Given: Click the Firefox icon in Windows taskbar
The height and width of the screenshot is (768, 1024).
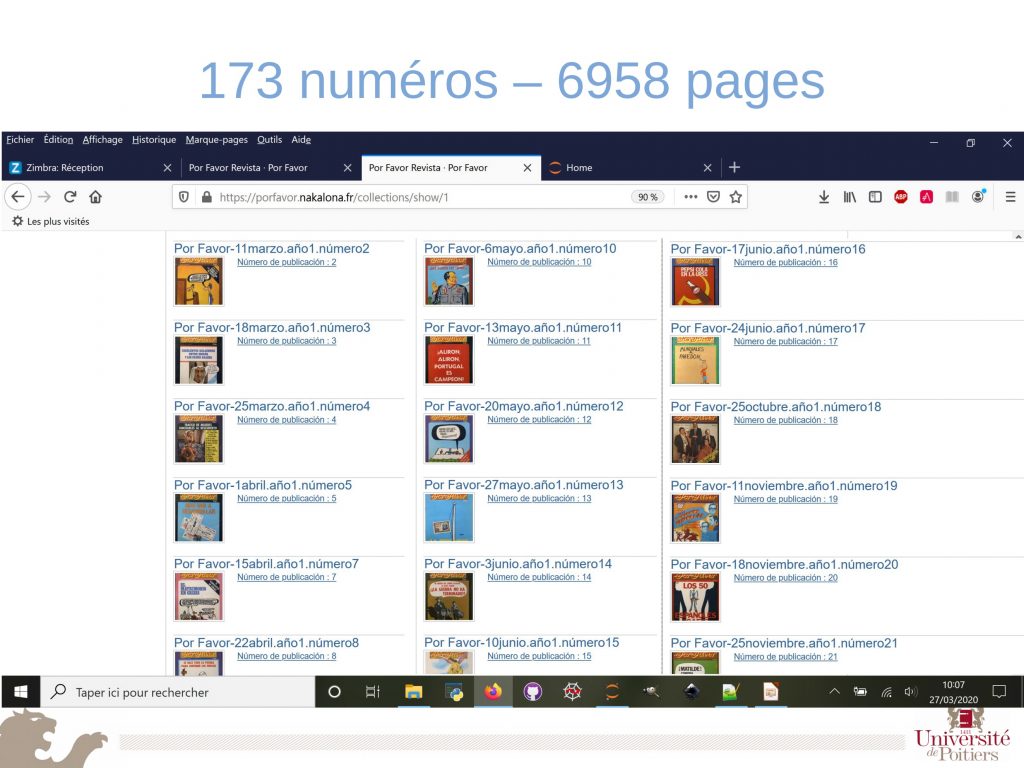Looking at the screenshot, I should pos(493,691).
